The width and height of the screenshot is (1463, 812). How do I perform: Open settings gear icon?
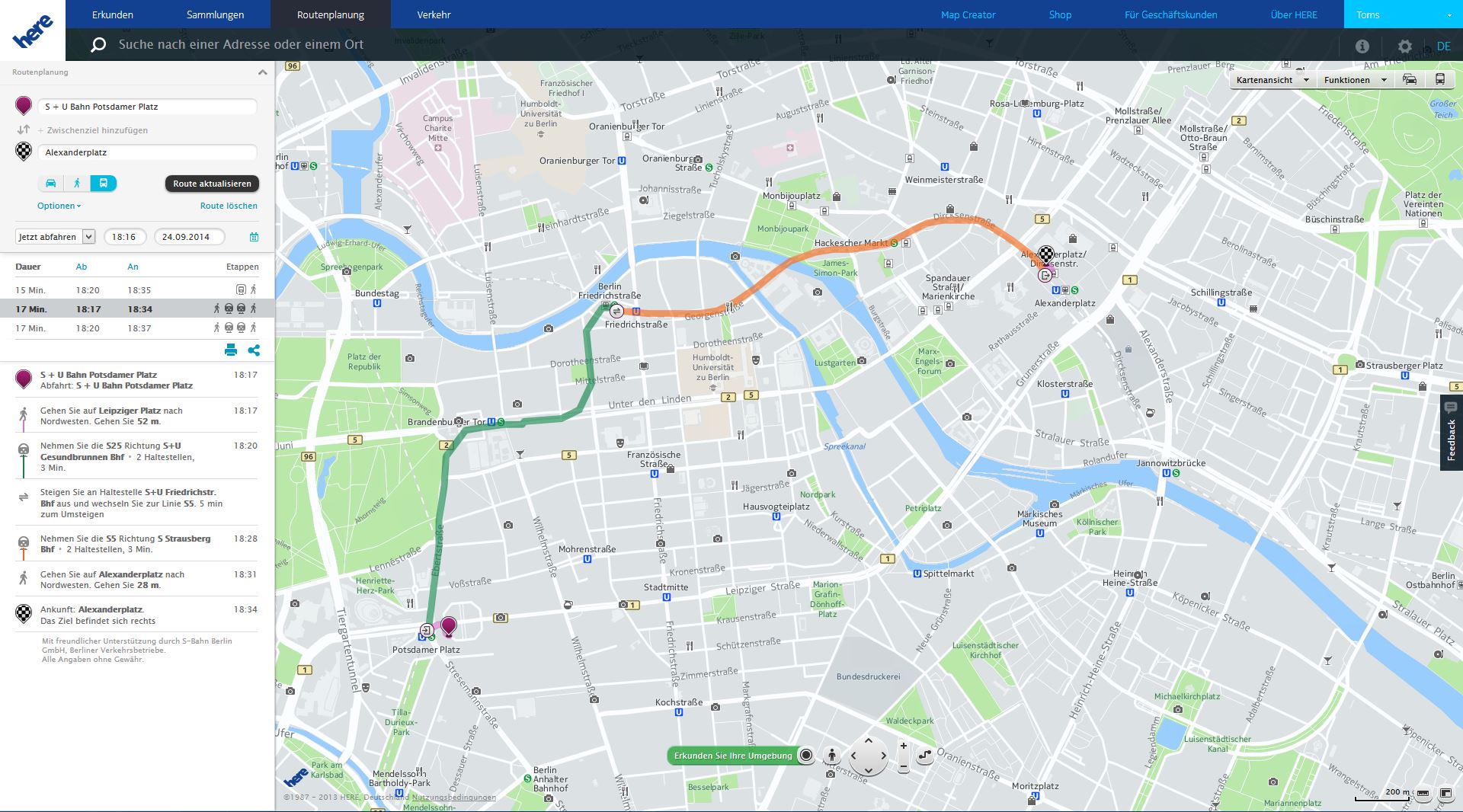coord(1405,46)
